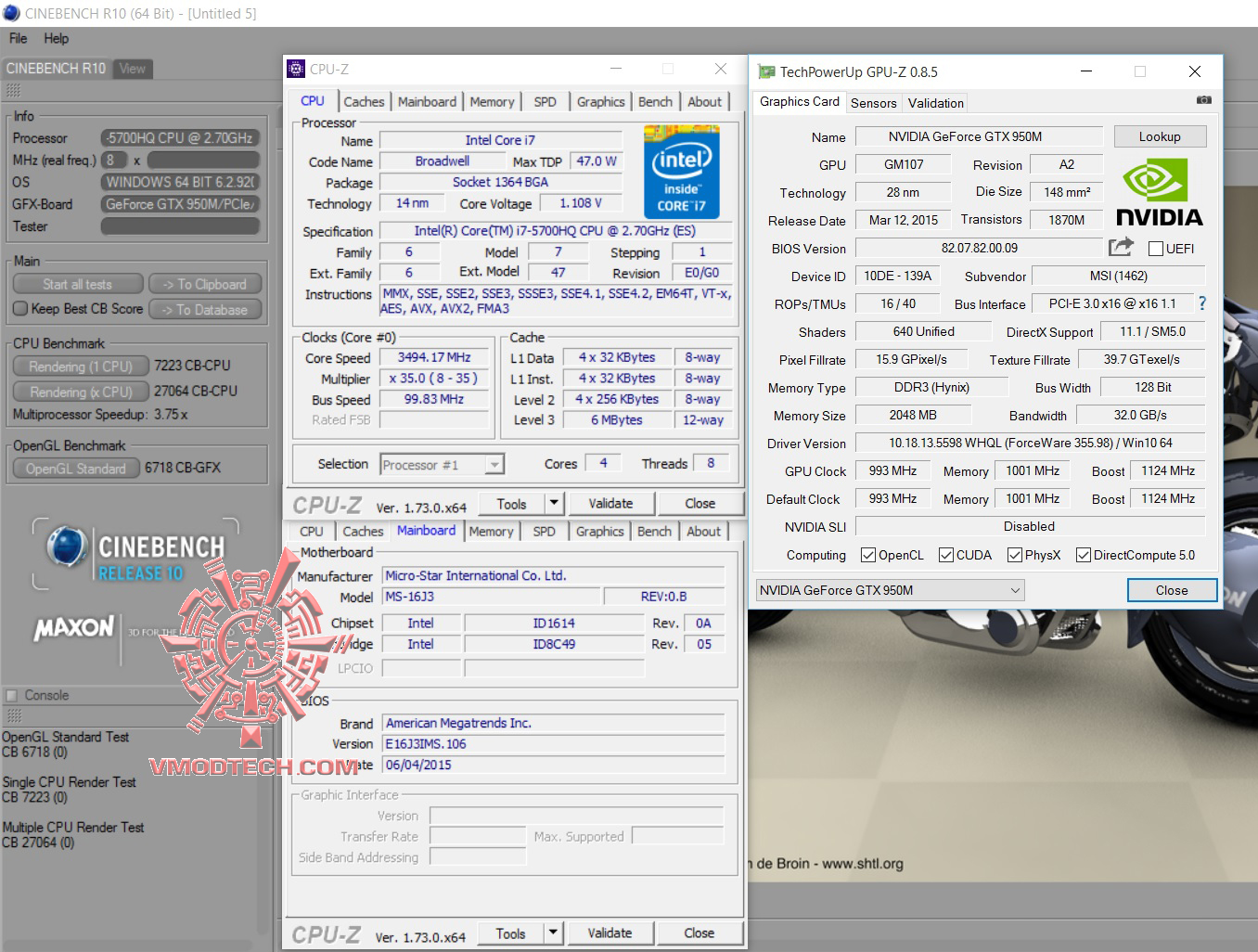Click the share icon beside BIOS Version
Screen dimensions: 1258x952
pos(1121,247)
